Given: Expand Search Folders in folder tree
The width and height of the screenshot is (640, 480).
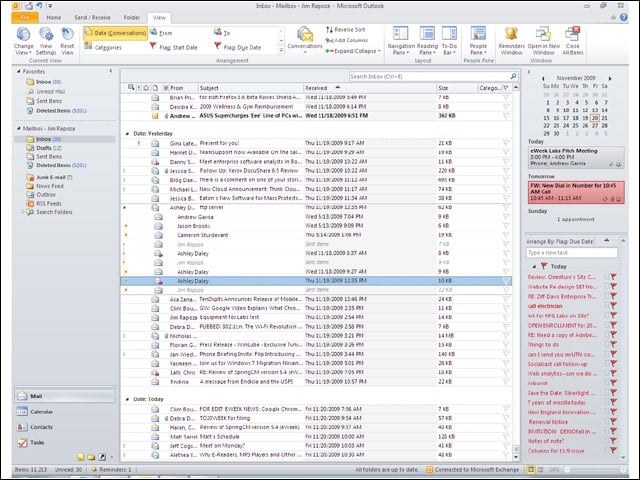Looking at the screenshot, I should click(22, 212).
